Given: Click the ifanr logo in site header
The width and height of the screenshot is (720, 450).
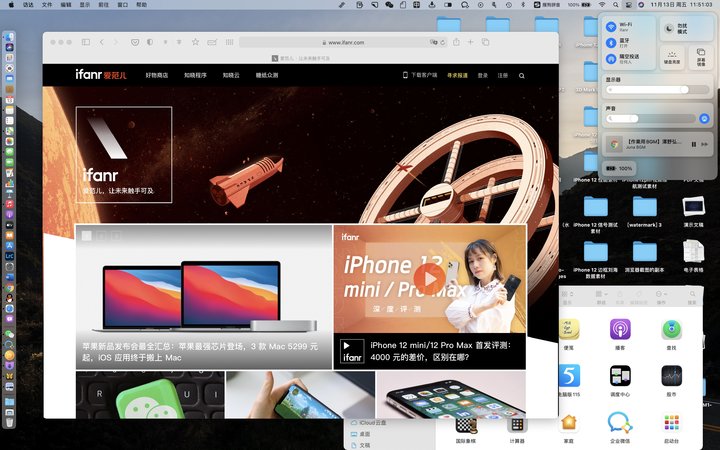Looking at the screenshot, I should (101, 75).
